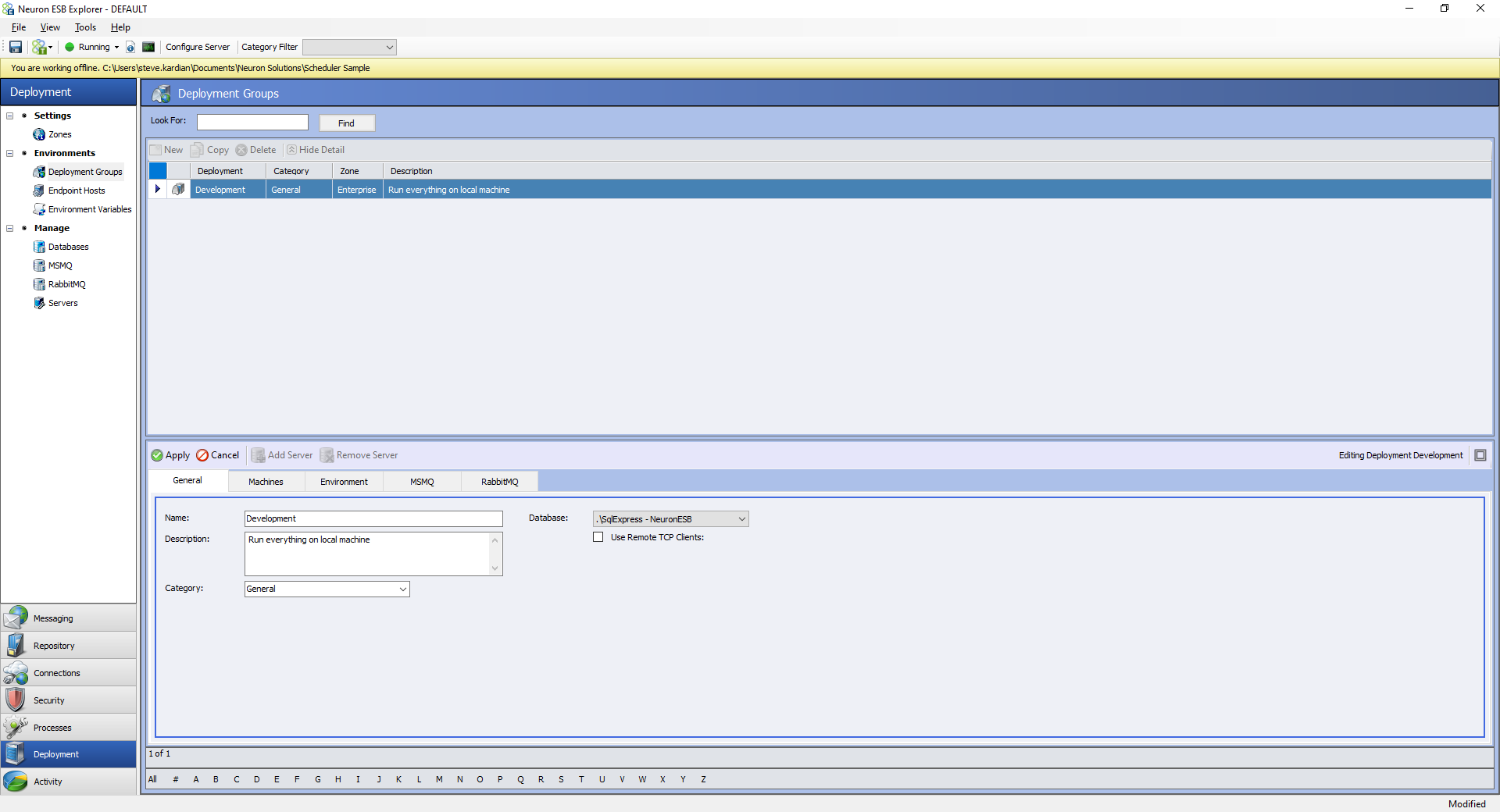Screen dimensions: 1500x812
Task: Select Zones in the tree
Action: click(52, 134)
